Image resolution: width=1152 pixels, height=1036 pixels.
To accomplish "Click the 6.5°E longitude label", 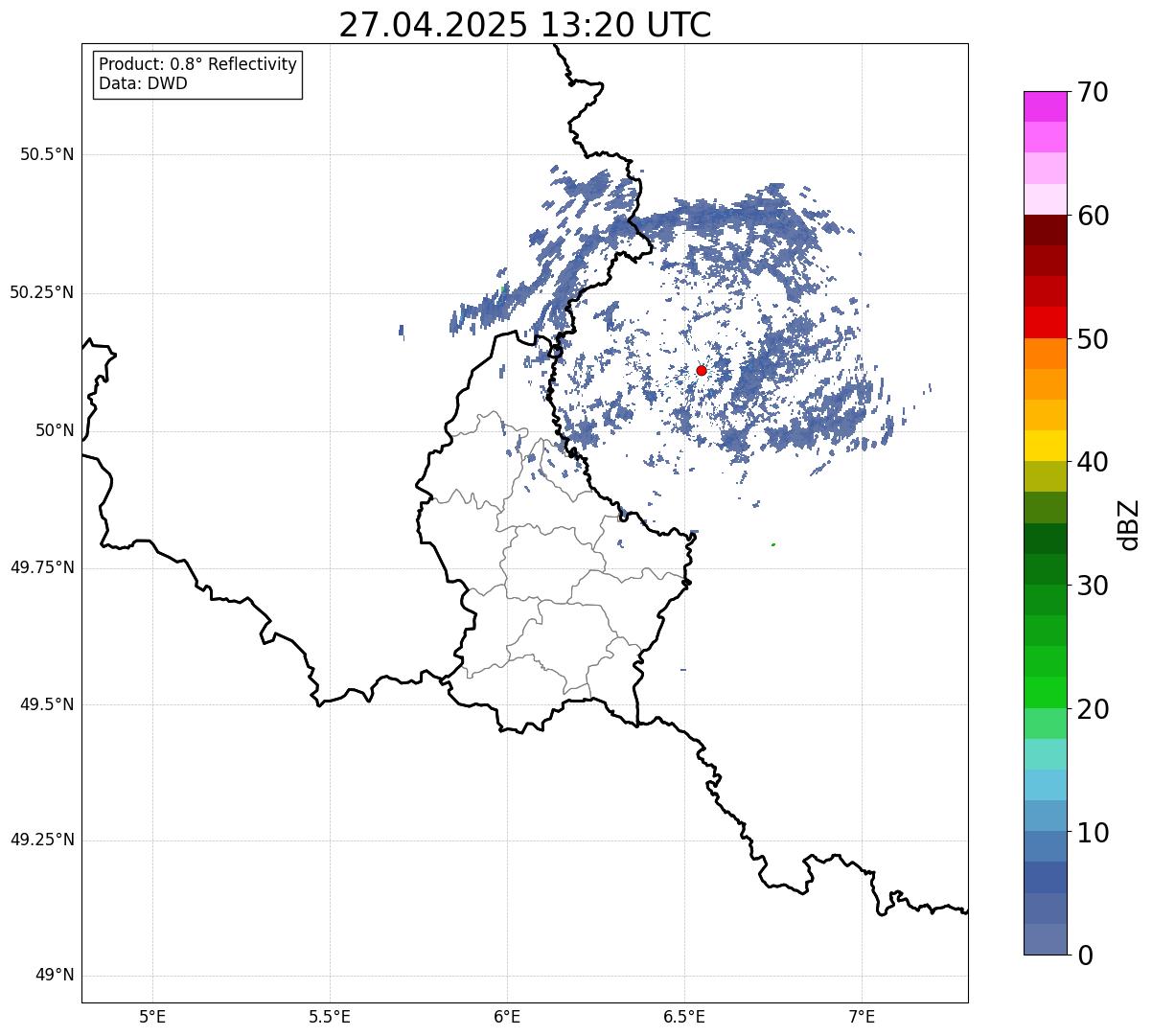I will tap(684, 1017).
